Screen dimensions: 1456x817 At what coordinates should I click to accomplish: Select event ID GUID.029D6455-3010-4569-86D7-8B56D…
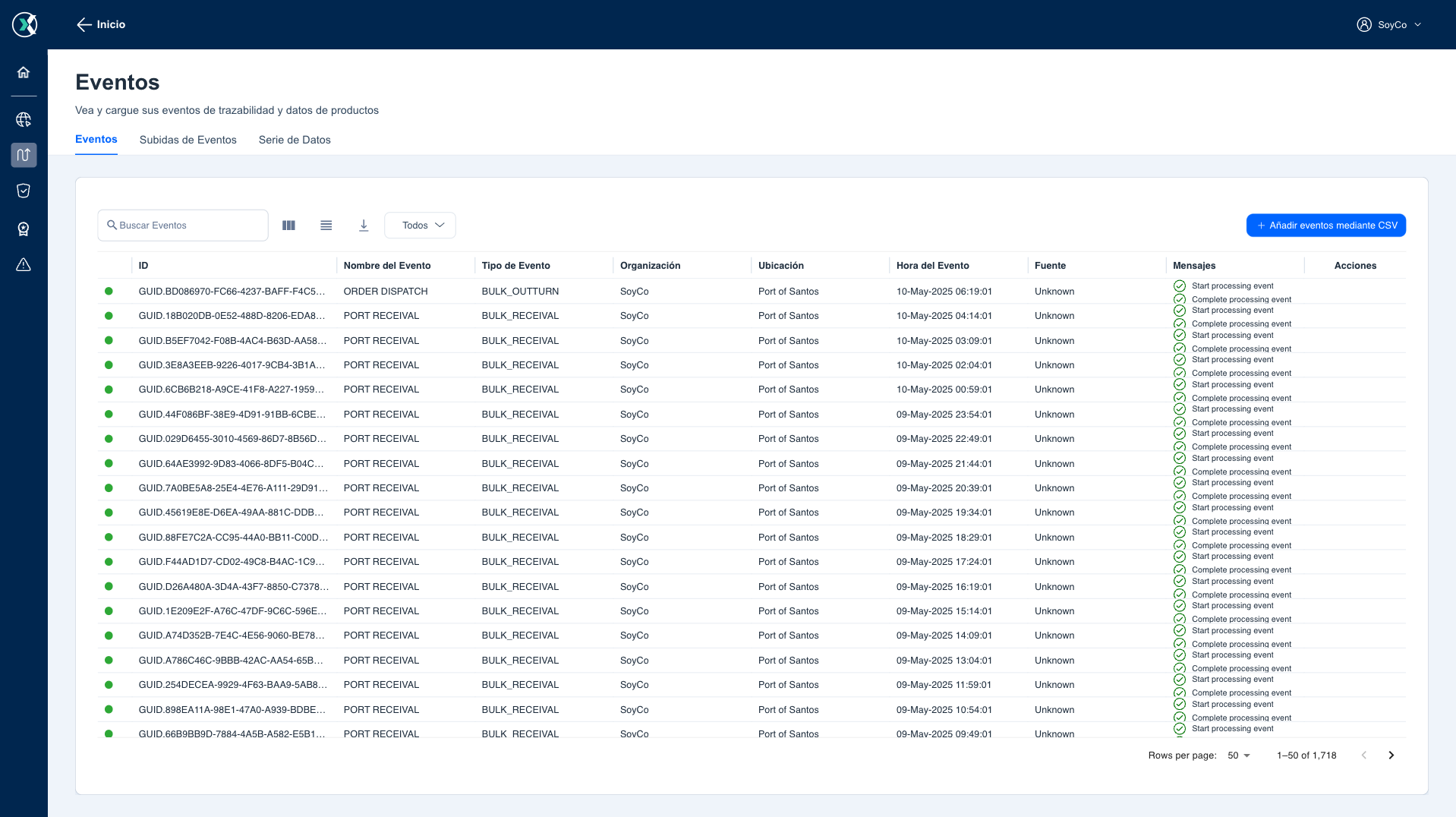pos(232,439)
